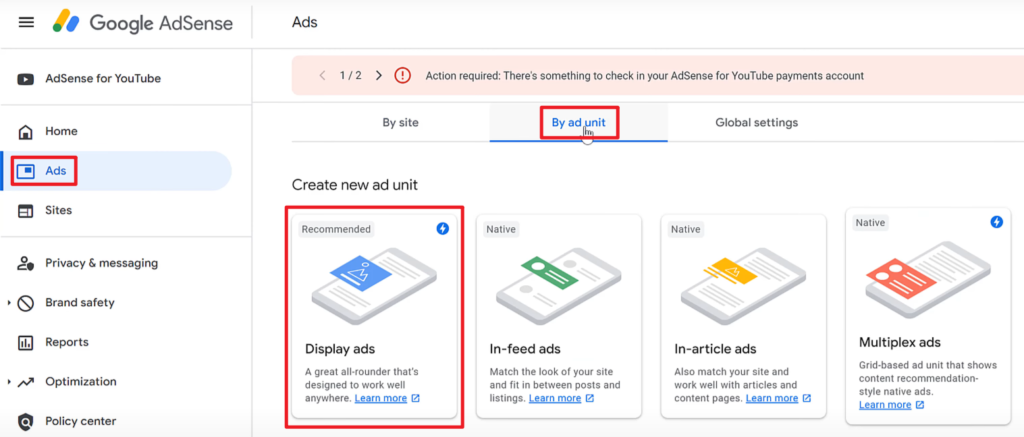
Task: Click Learn more link under Multiplex ads
Action: pos(885,405)
